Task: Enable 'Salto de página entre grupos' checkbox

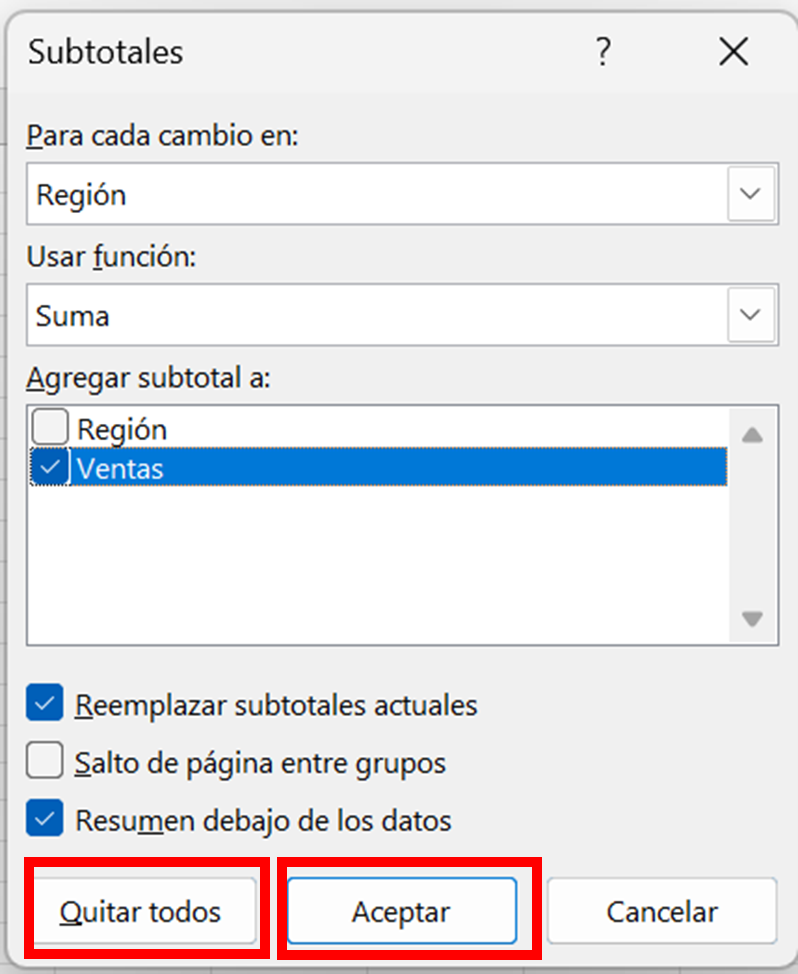Action: pos(45,763)
